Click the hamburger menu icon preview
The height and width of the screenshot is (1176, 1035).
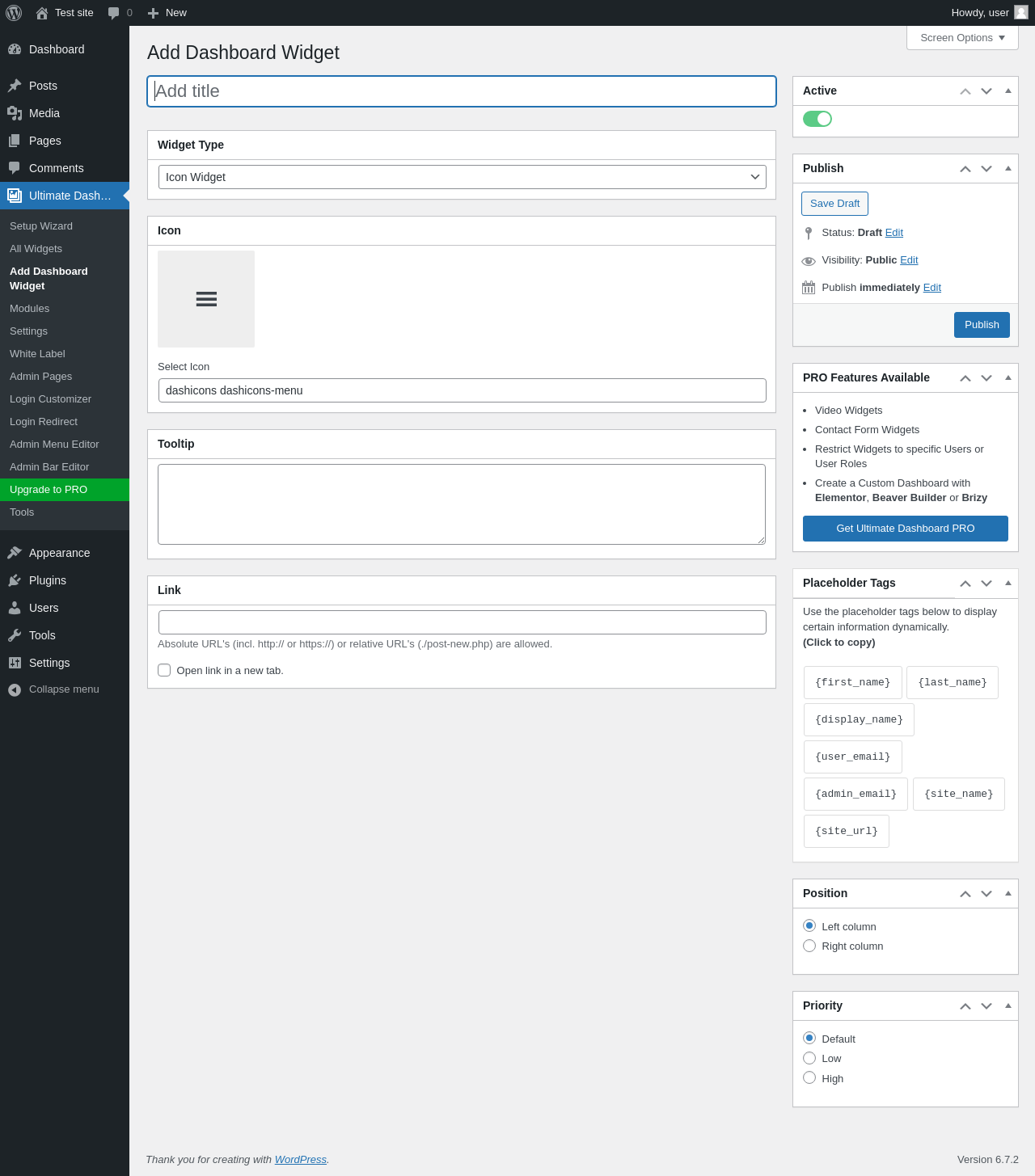pos(206,299)
